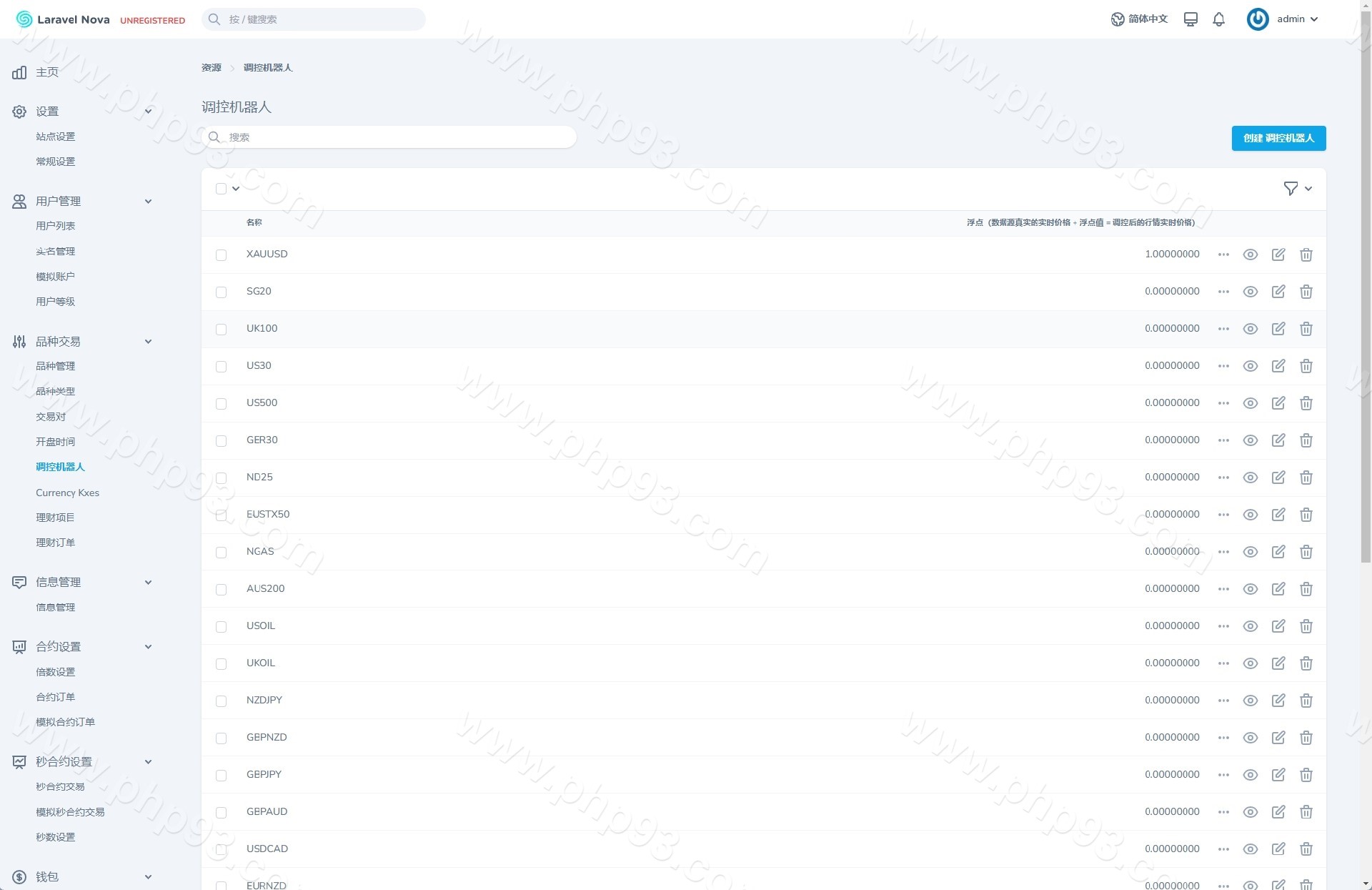
Task: Edit the SG20 robot entry
Action: point(1278,292)
